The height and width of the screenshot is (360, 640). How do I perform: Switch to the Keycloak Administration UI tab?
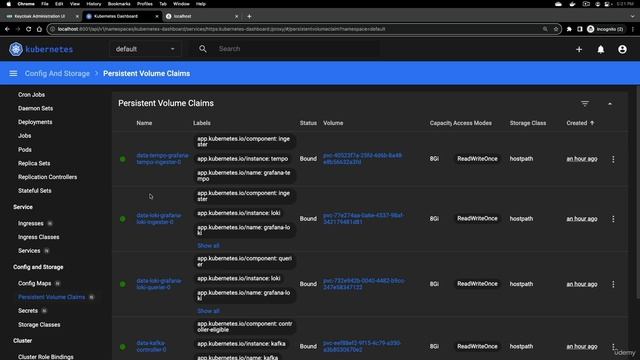[x=40, y=16]
